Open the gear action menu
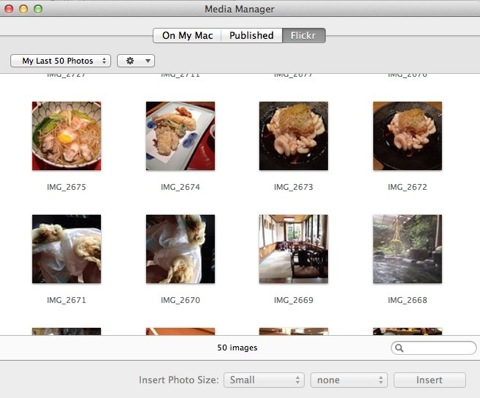Viewport: 480px width, 398px height. tap(136, 61)
